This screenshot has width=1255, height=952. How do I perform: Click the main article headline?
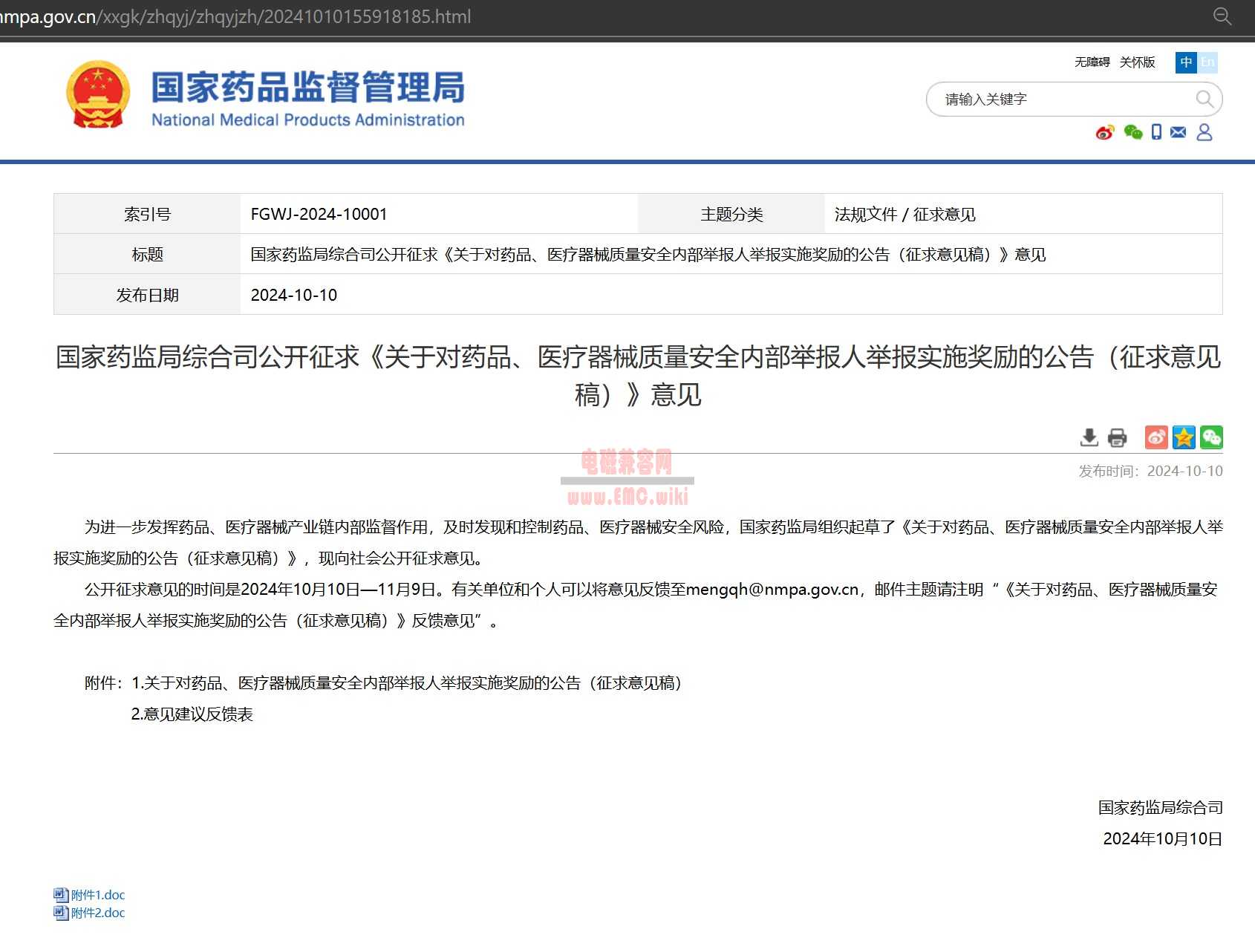coord(638,376)
